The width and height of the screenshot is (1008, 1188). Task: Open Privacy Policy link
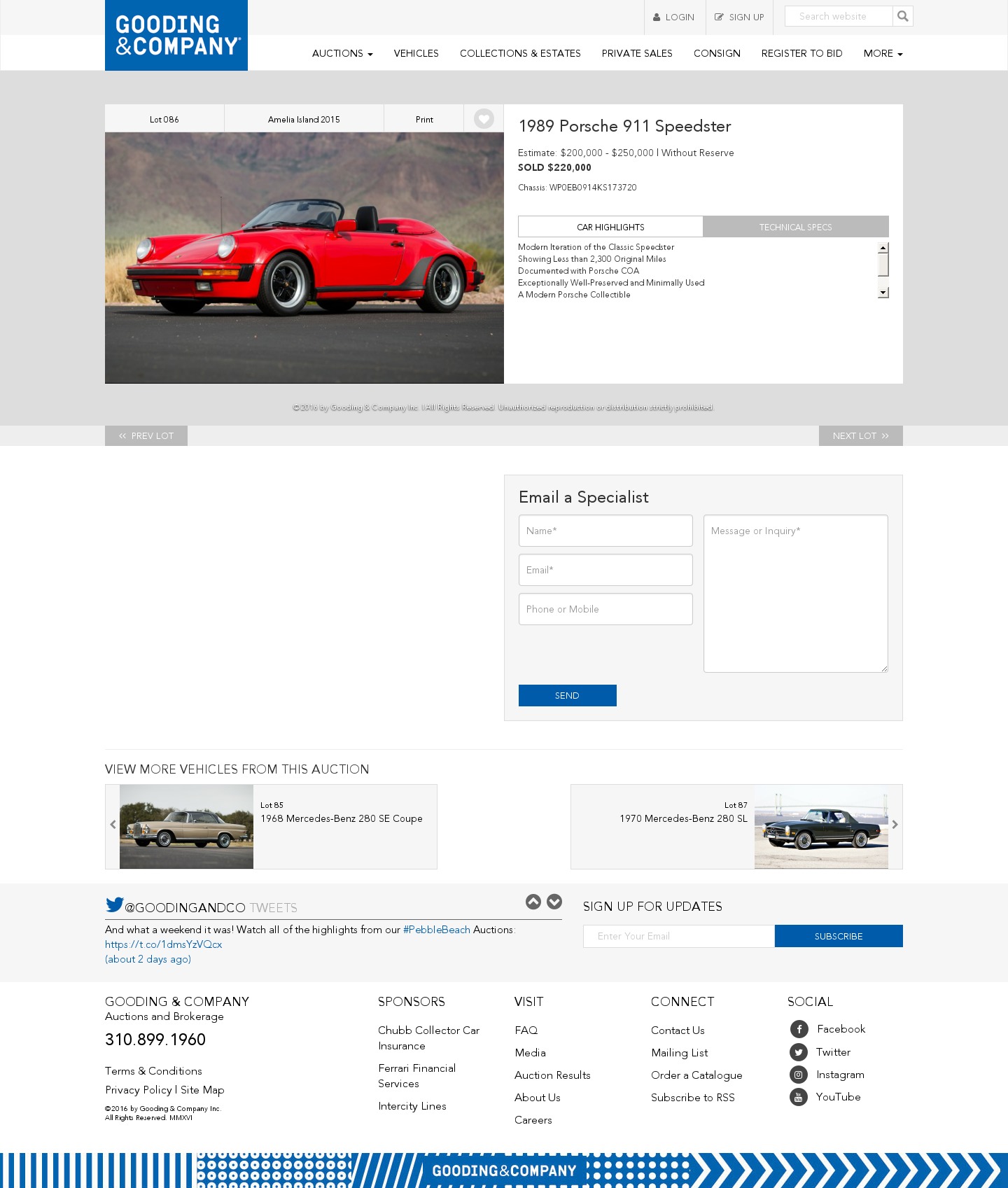tap(139, 1090)
